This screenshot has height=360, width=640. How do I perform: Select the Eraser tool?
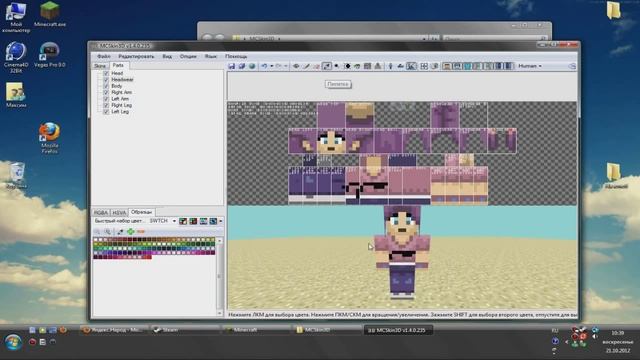[x=316, y=66]
